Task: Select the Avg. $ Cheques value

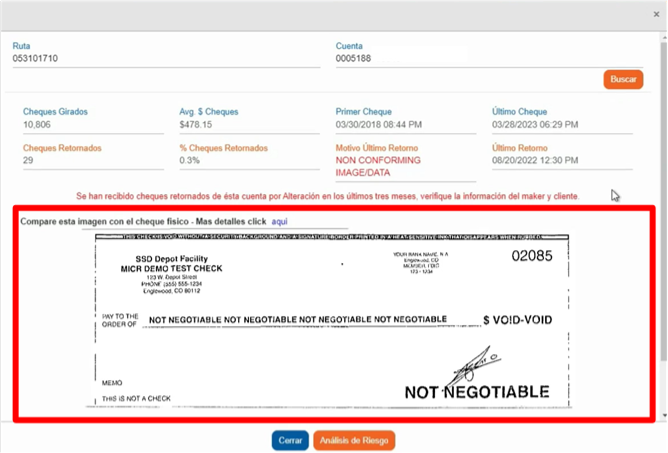Action: click(196, 124)
